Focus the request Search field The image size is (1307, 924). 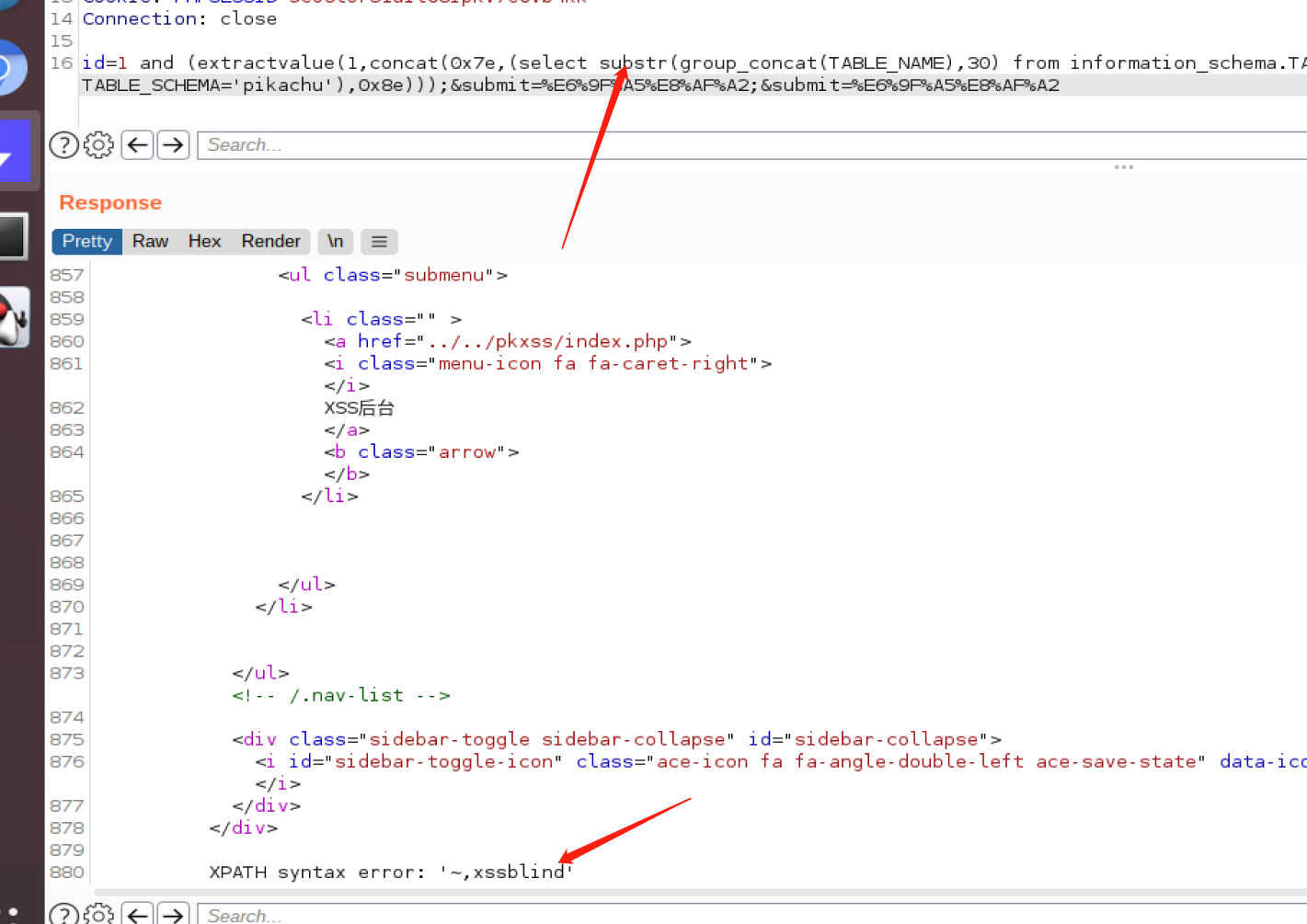point(752,145)
